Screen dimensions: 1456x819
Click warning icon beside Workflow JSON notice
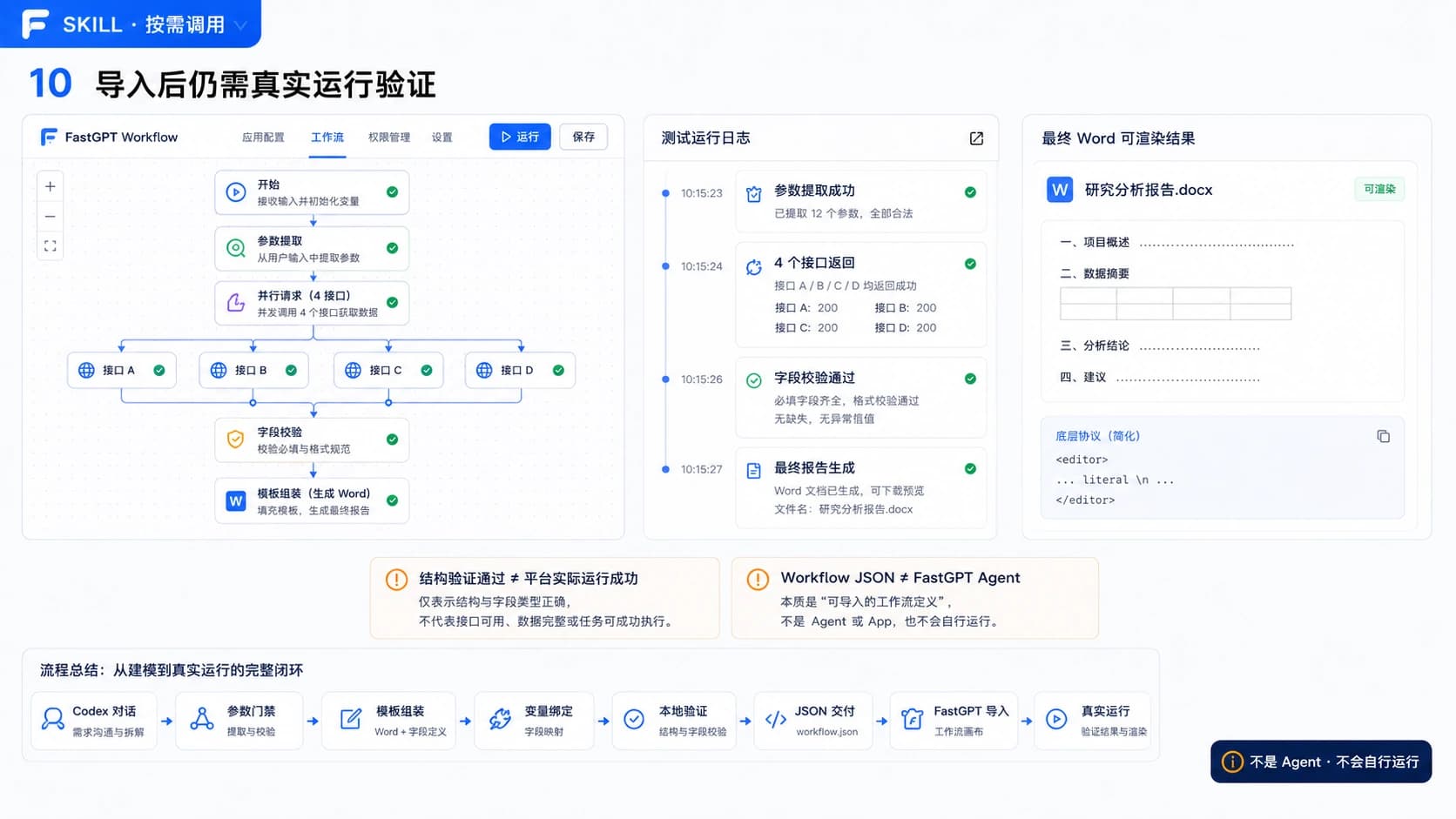pos(758,580)
